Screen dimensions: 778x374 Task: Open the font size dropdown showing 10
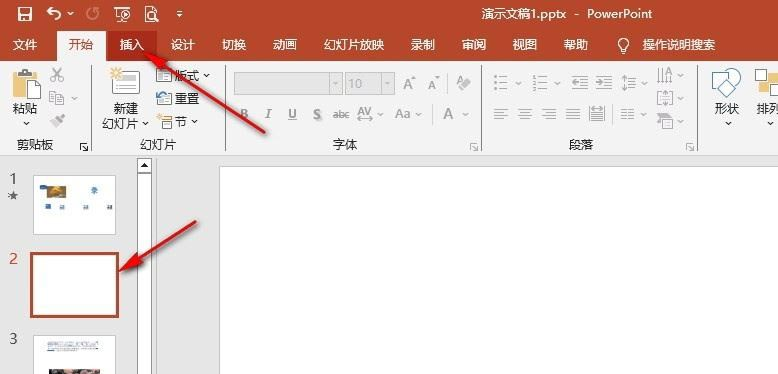coord(389,83)
